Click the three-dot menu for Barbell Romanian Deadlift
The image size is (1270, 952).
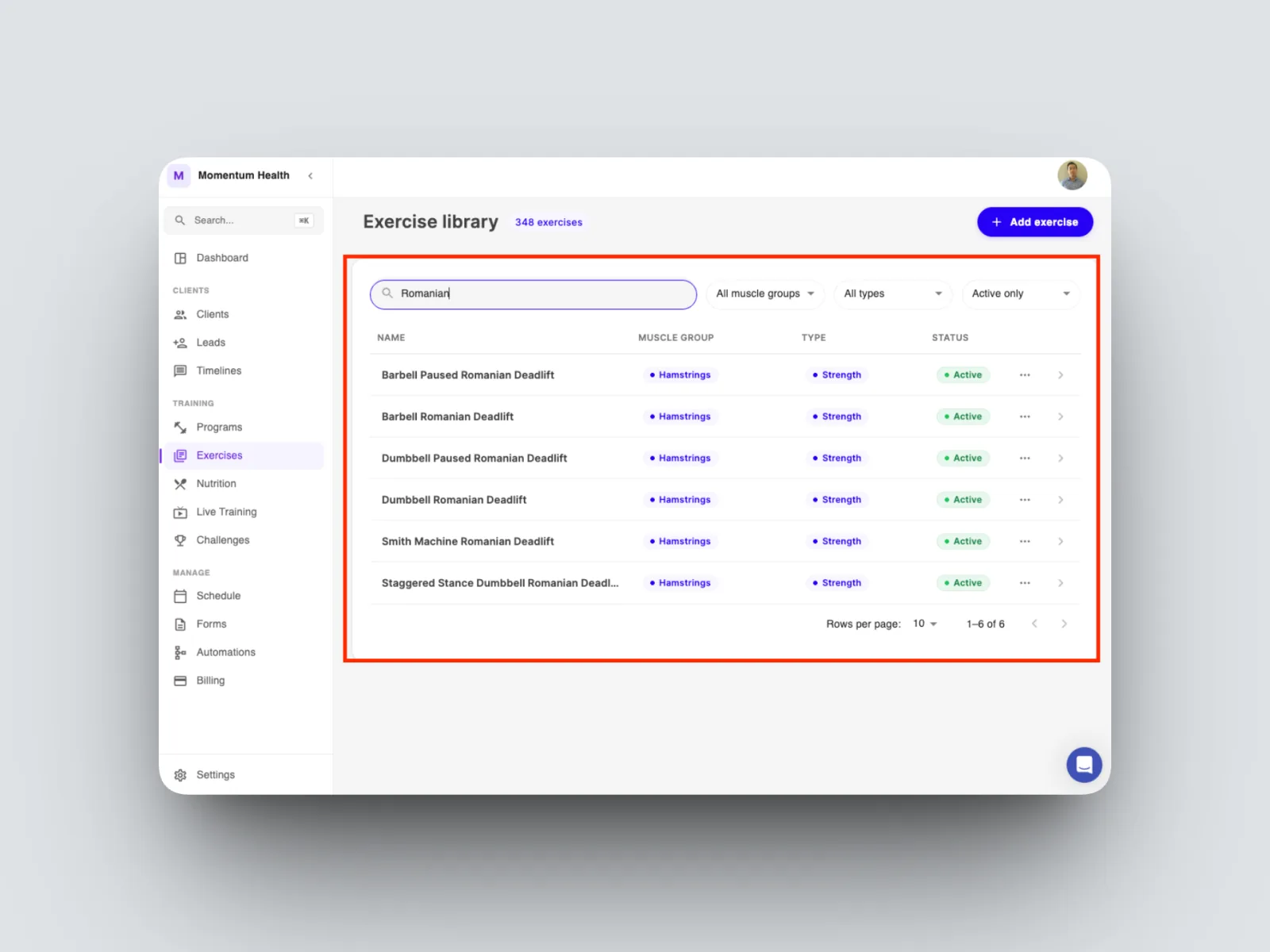click(1025, 416)
